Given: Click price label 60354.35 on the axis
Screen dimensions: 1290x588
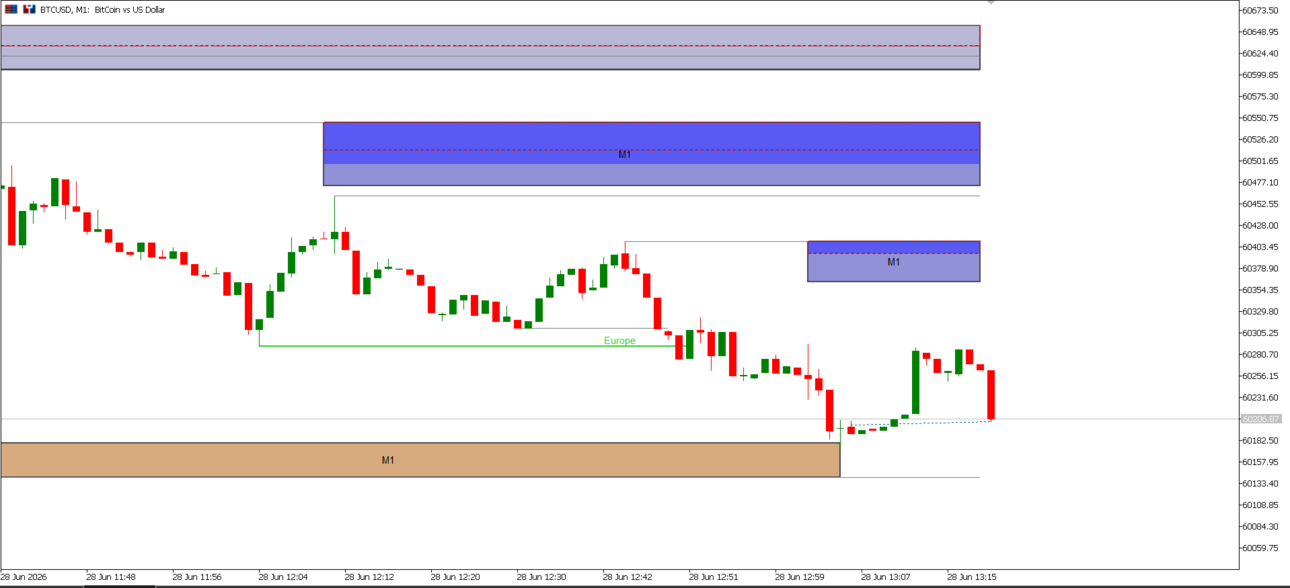Looking at the screenshot, I should coord(1260,290).
